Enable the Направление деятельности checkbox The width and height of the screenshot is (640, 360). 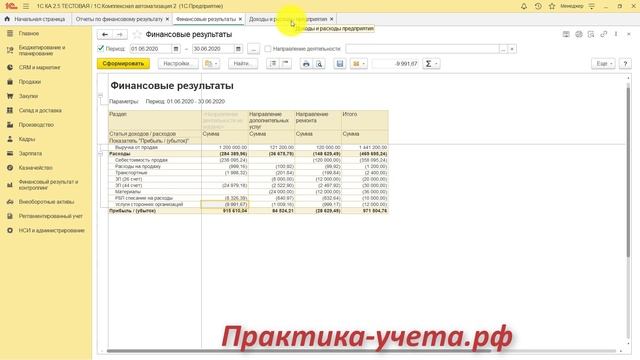[268, 49]
